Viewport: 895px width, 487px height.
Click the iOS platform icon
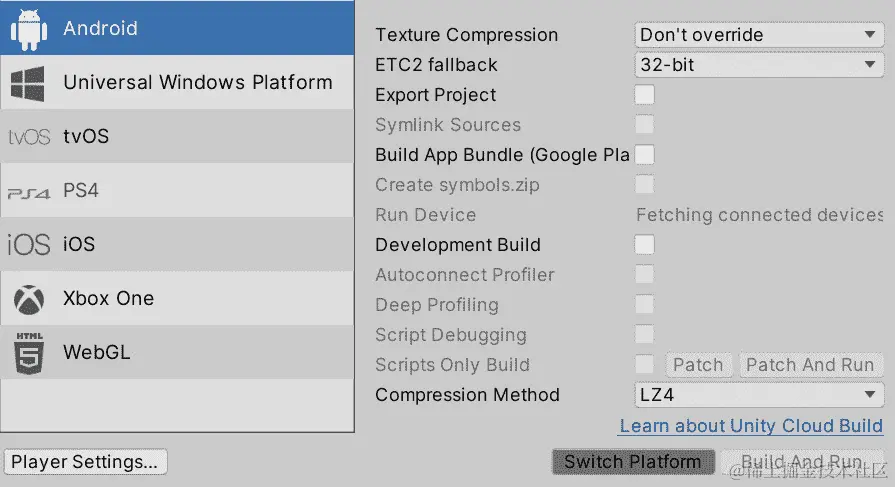(x=29, y=245)
